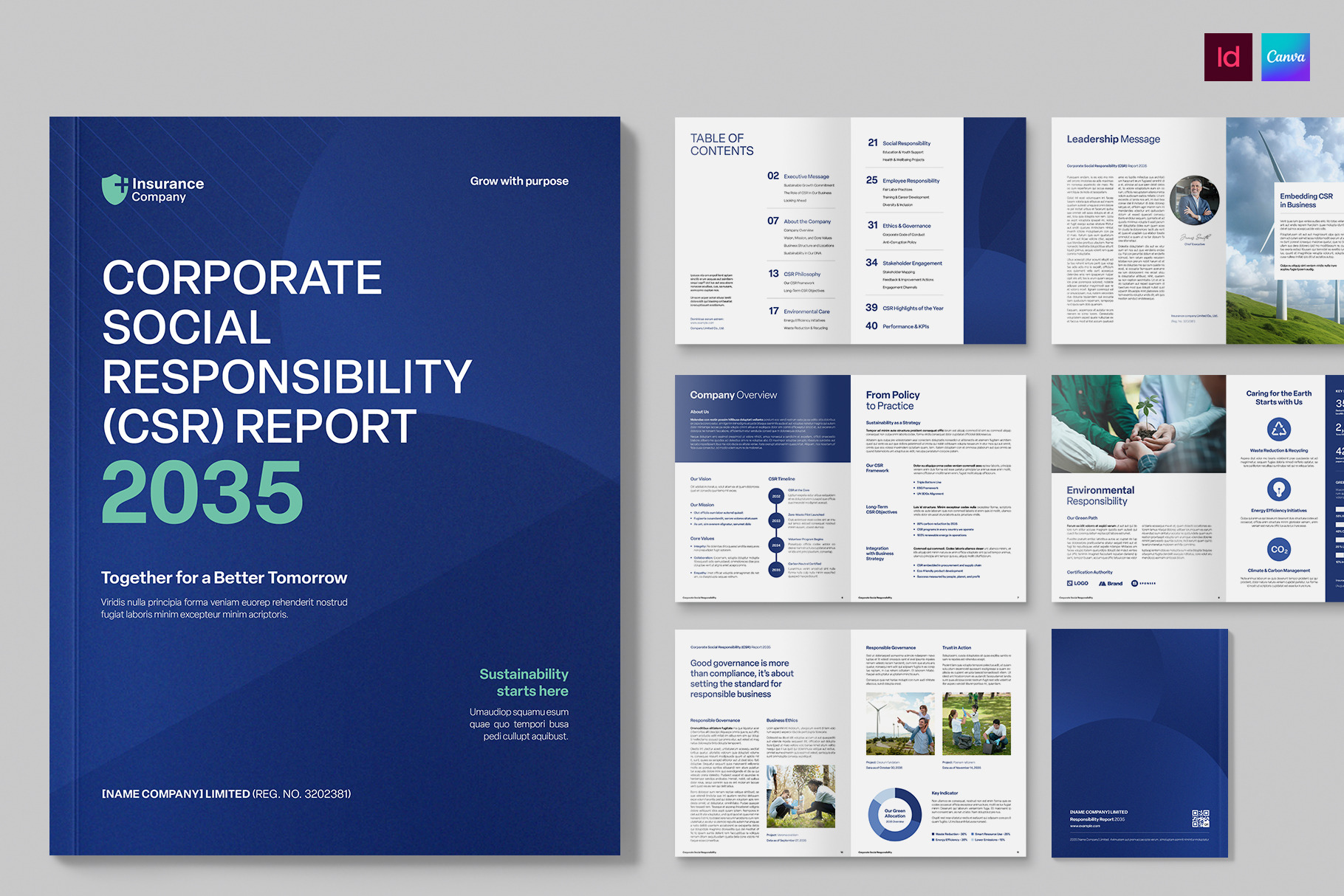Click the recycling icon above Waste Reduction
1344x896 pixels.
(1278, 429)
